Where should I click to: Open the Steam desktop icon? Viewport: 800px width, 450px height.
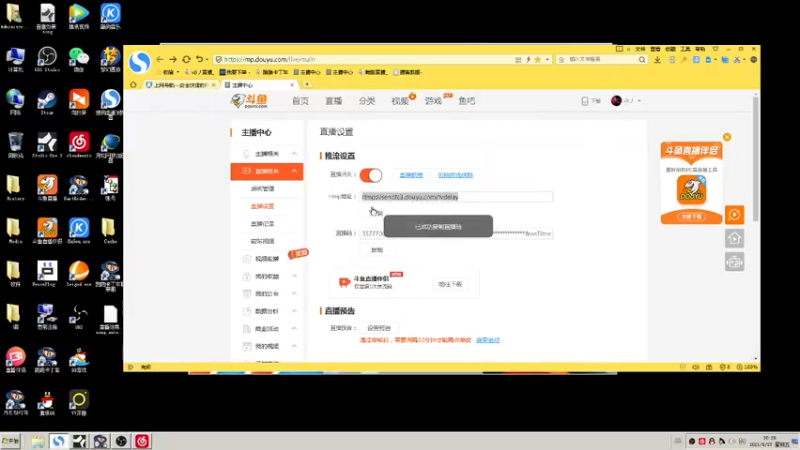(47, 102)
